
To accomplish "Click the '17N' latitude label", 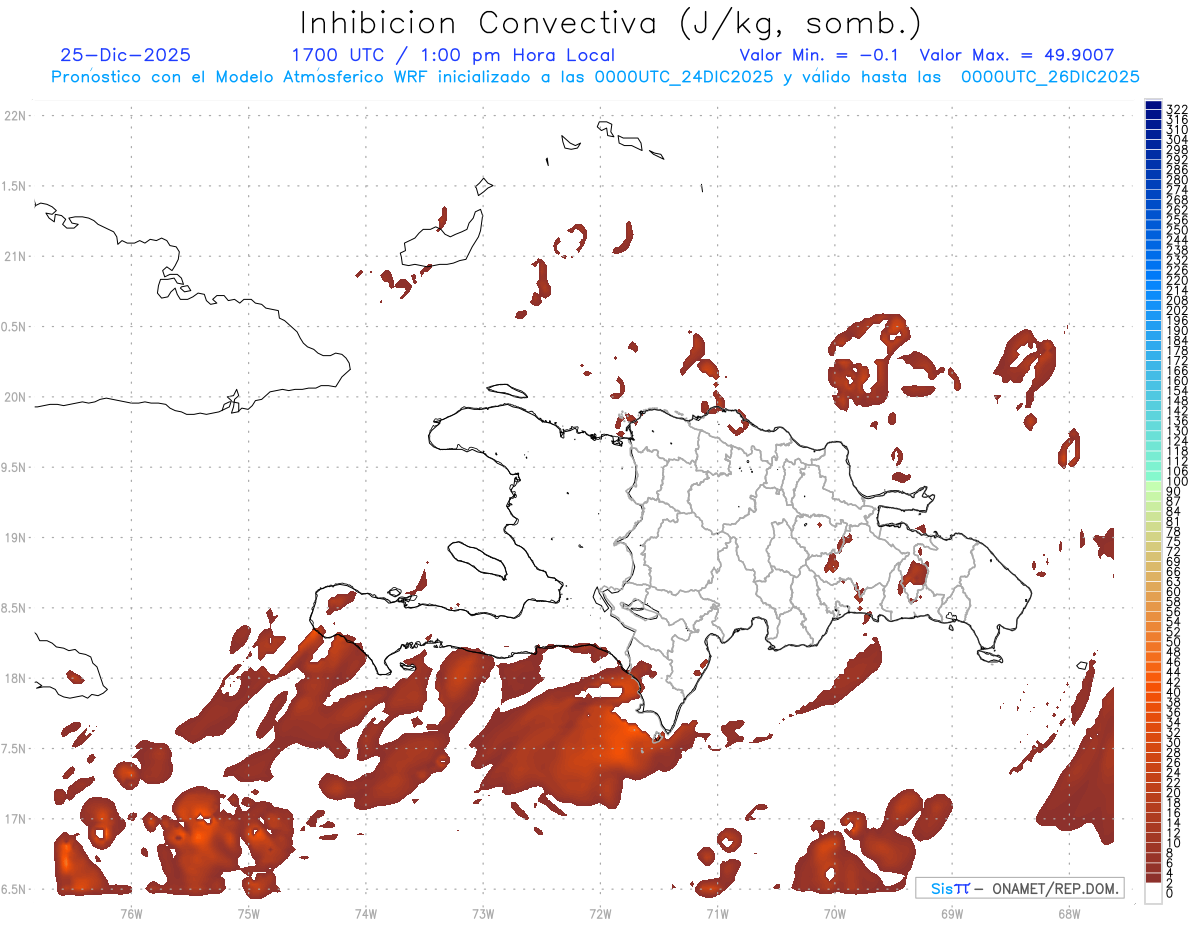I will pyautogui.click(x=15, y=819).
